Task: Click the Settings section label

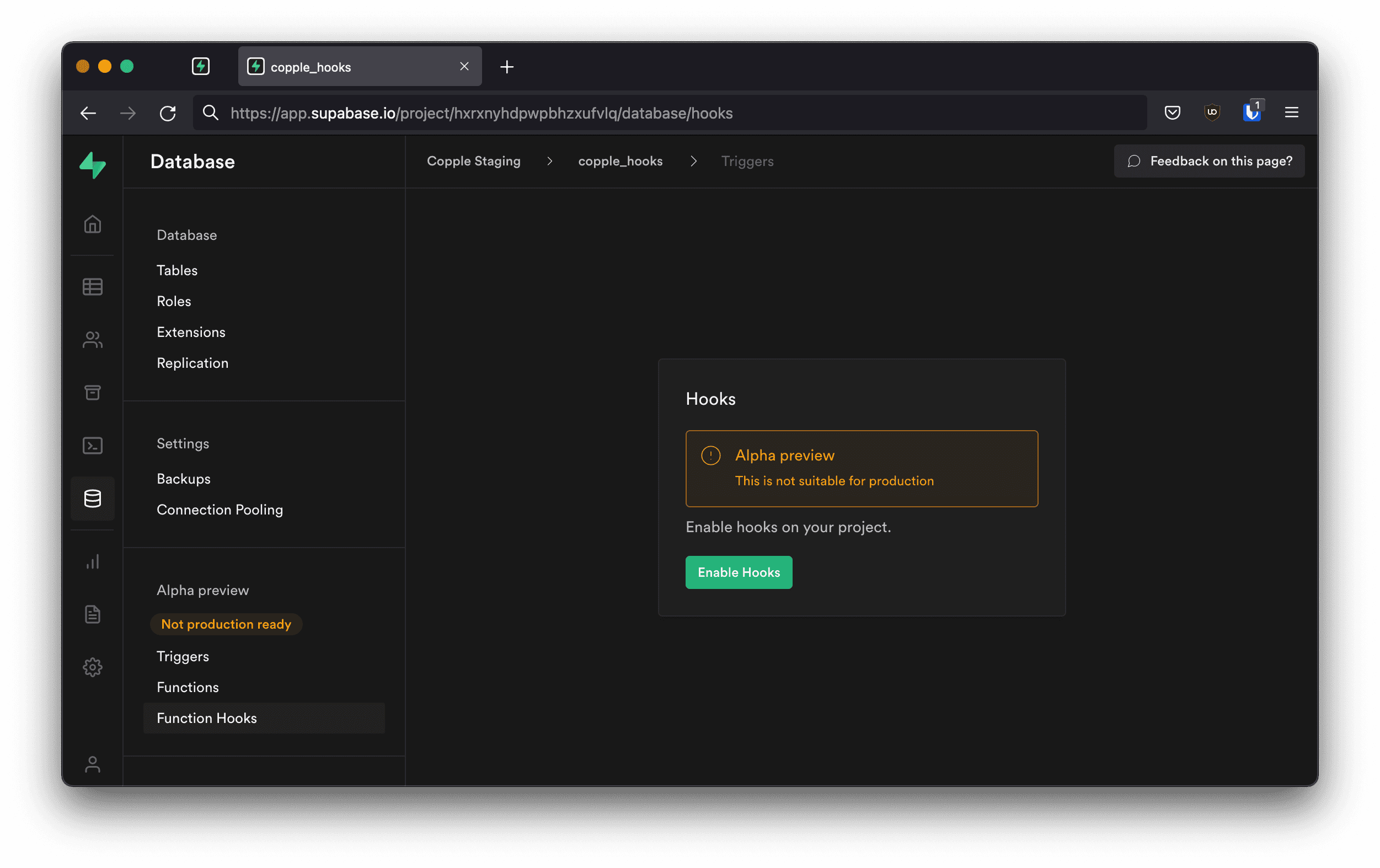Action: click(x=183, y=443)
